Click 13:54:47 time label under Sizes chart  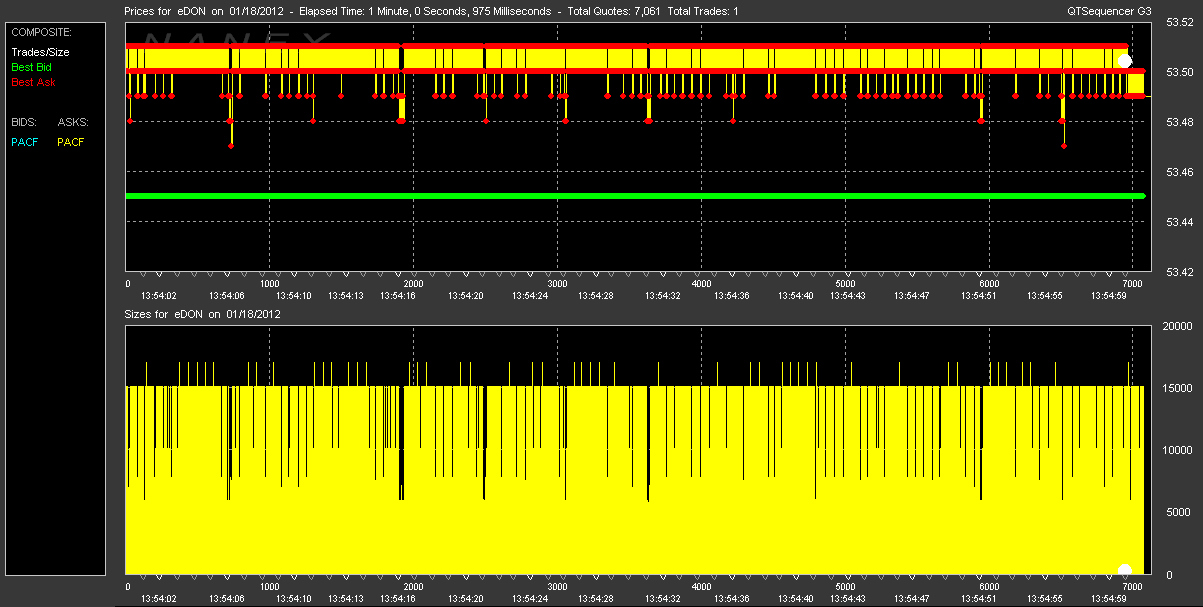coord(912,599)
